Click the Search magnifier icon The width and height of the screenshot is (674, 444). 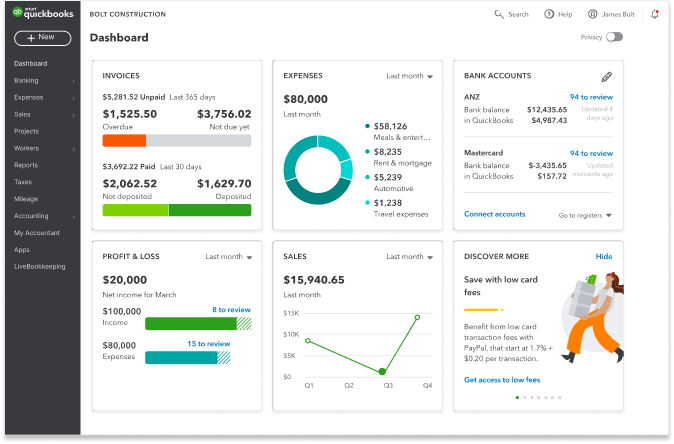pos(500,15)
